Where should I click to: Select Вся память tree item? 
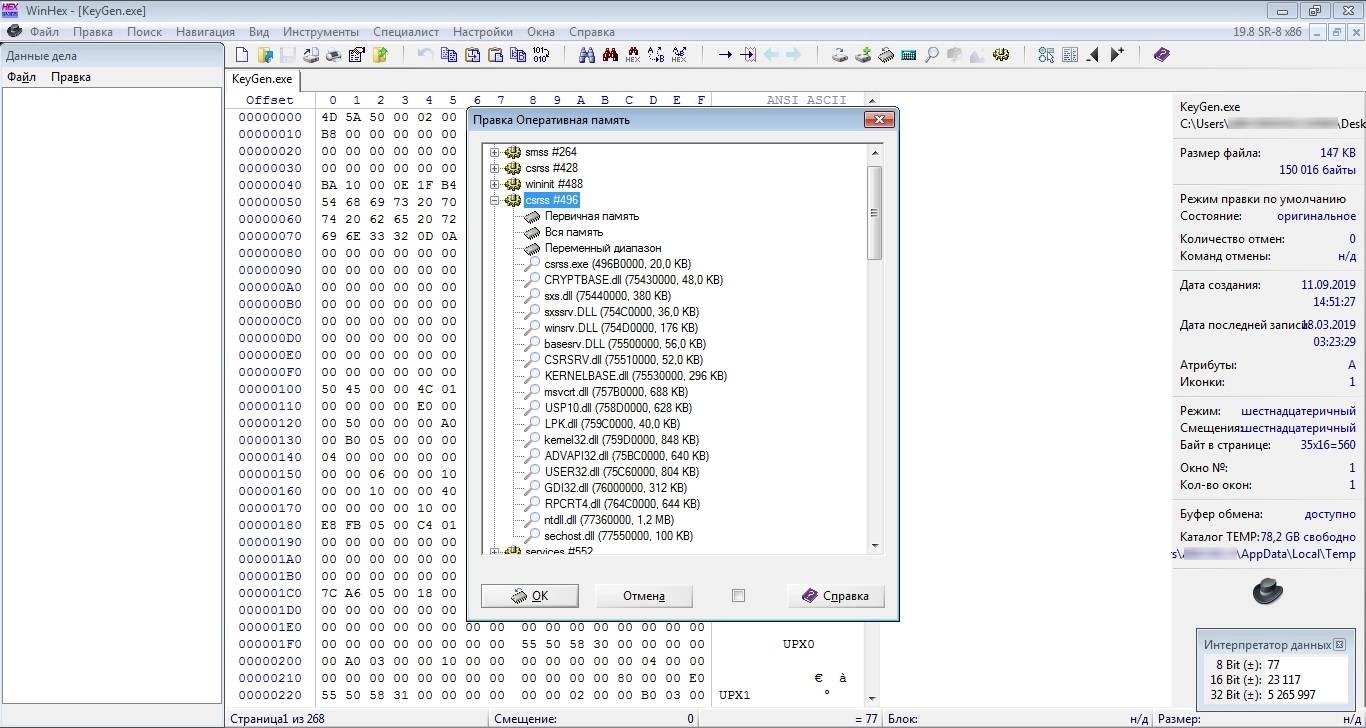click(573, 232)
